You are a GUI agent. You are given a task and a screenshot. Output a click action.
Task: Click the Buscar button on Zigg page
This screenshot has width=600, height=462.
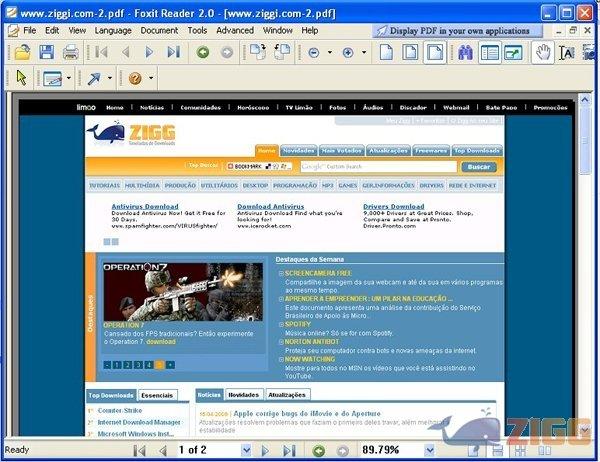pos(479,166)
